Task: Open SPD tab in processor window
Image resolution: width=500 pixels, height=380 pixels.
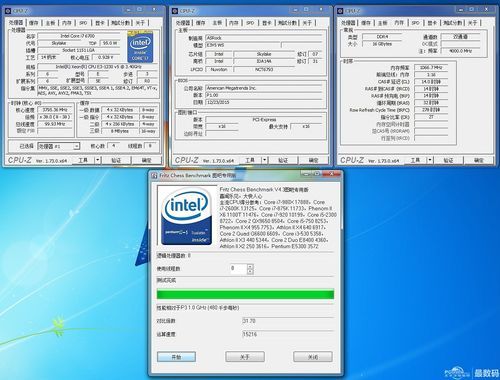Action: pyautogui.click(x=83, y=23)
